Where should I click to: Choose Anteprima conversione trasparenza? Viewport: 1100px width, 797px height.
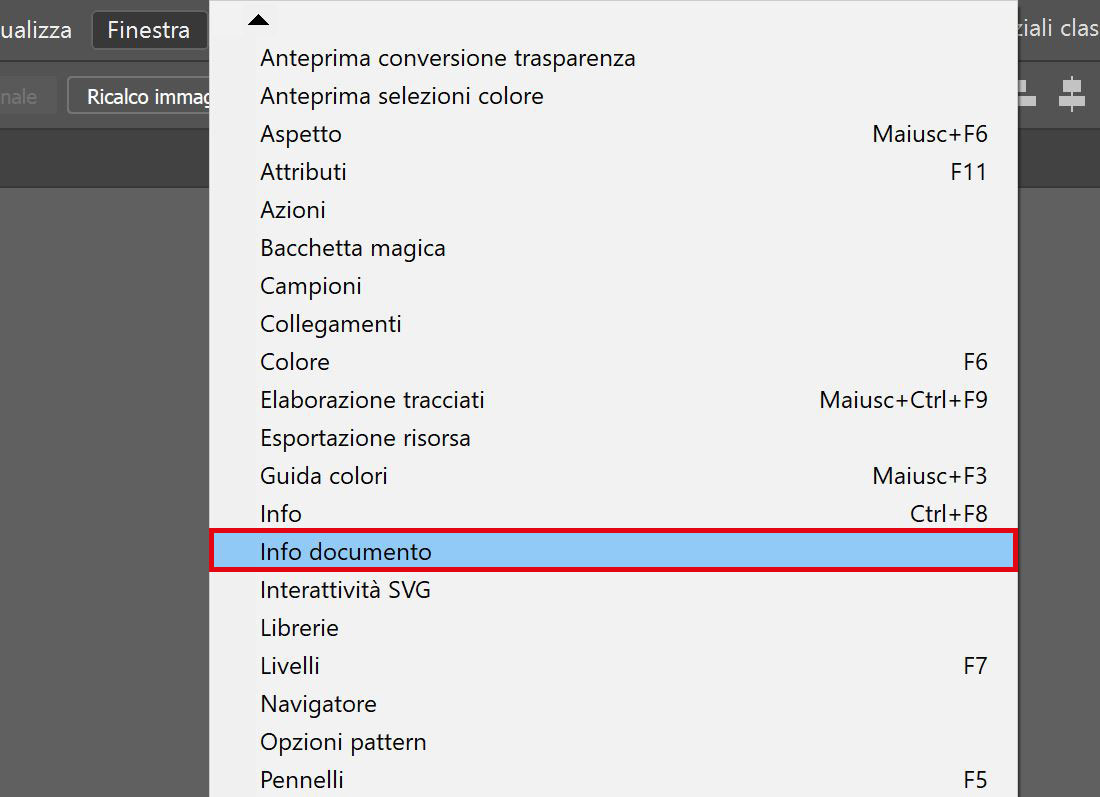point(447,58)
